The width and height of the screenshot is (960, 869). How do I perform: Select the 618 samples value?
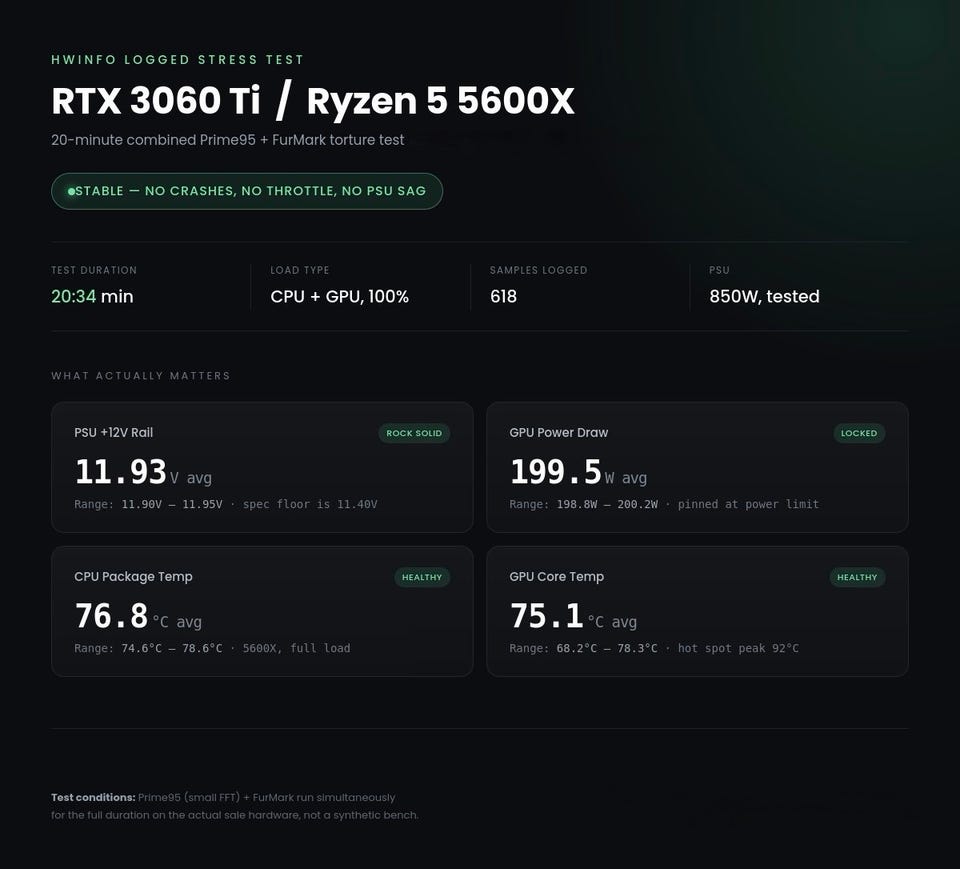(x=503, y=296)
